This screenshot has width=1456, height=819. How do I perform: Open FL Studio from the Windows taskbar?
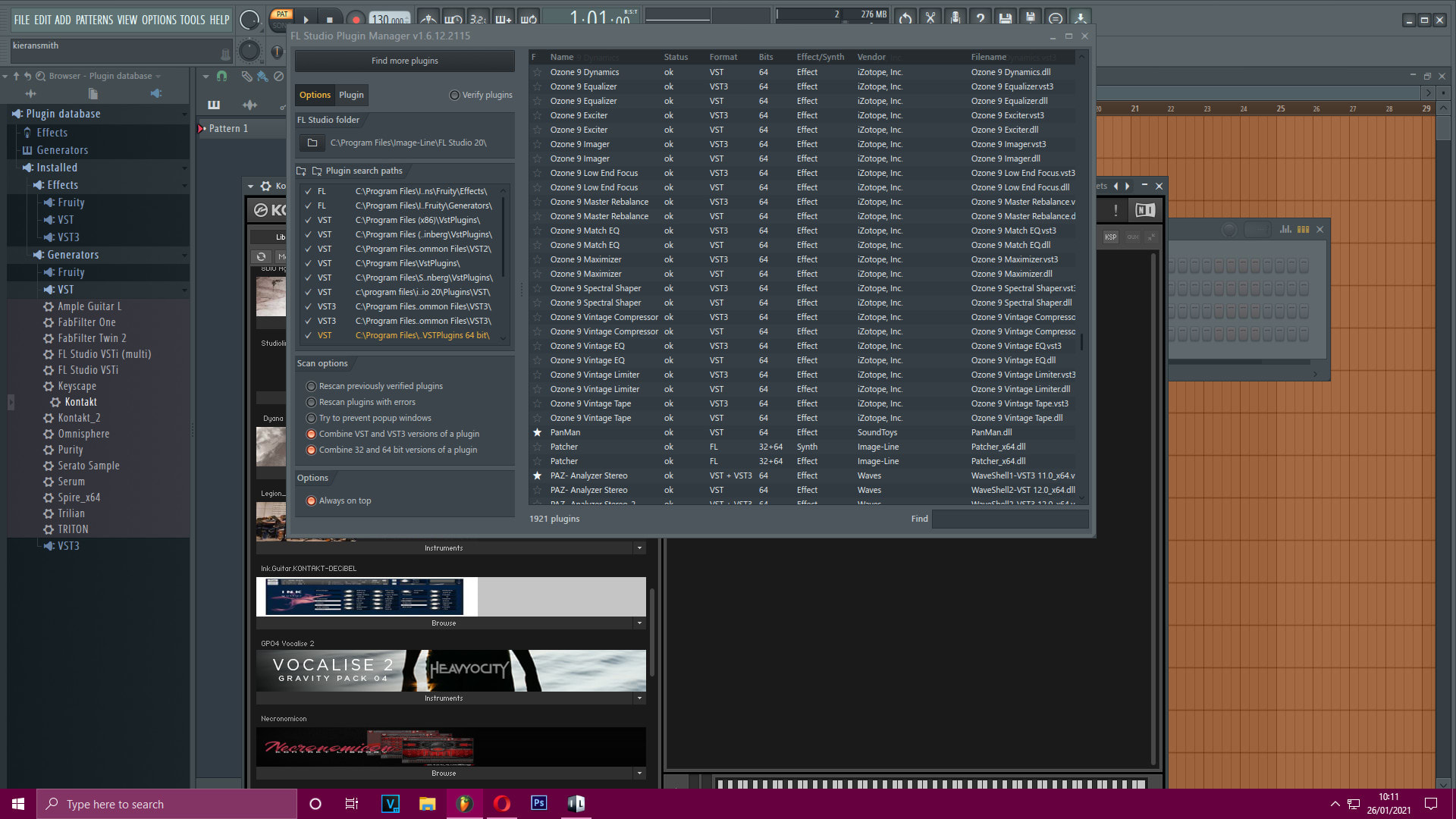(x=464, y=804)
